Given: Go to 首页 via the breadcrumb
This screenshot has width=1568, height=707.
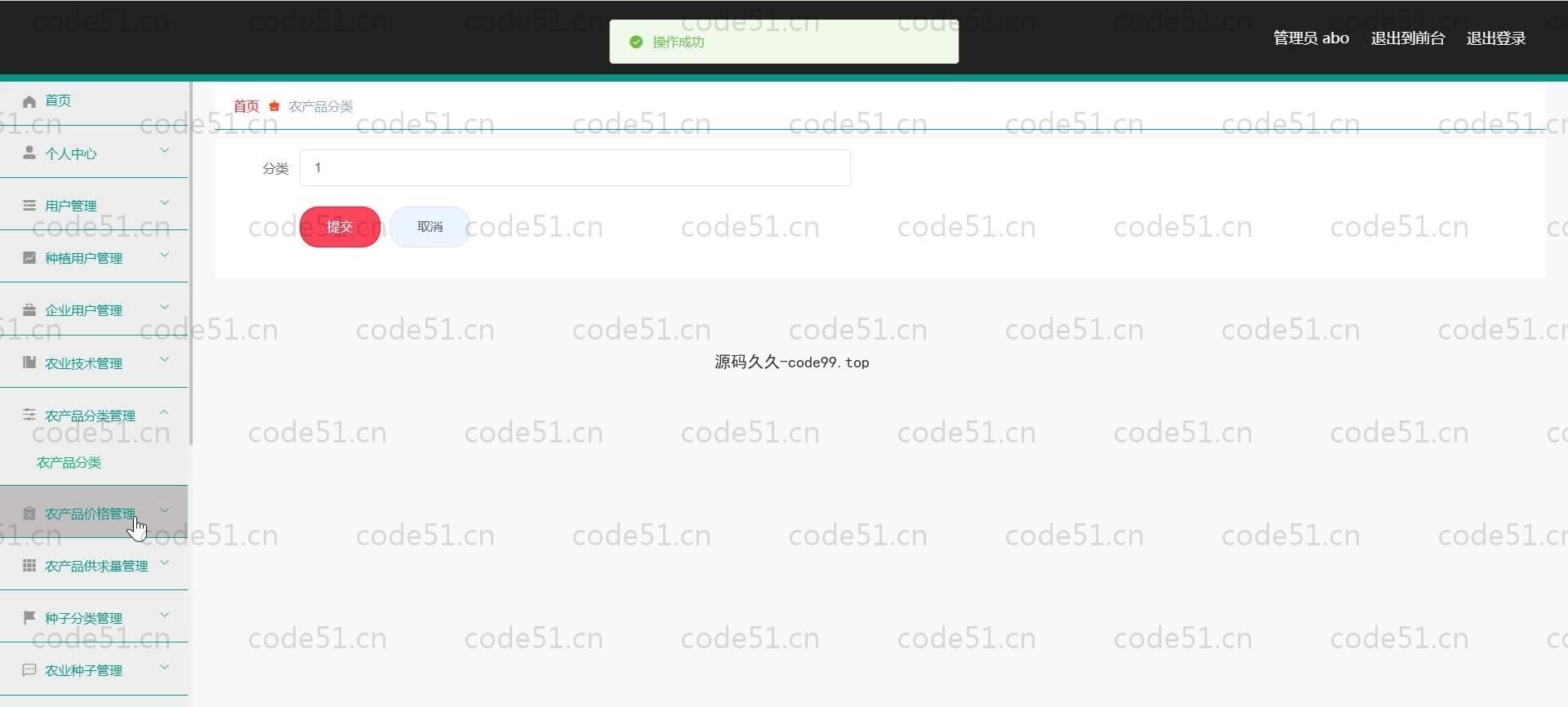Looking at the screenshot, I should pyautogui.click(x=246, y=106).
